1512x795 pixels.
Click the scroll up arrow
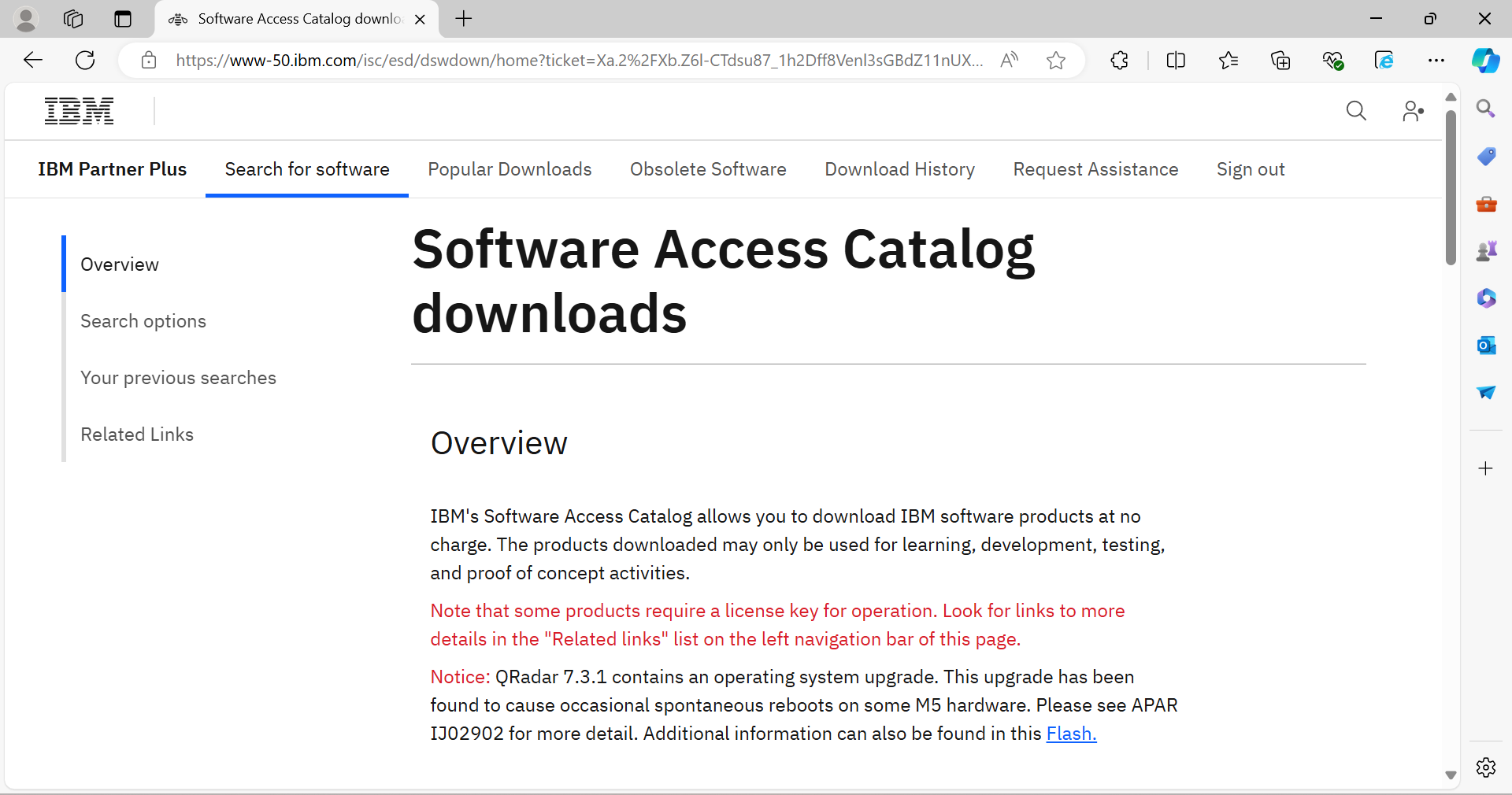tap(1451, 97)
